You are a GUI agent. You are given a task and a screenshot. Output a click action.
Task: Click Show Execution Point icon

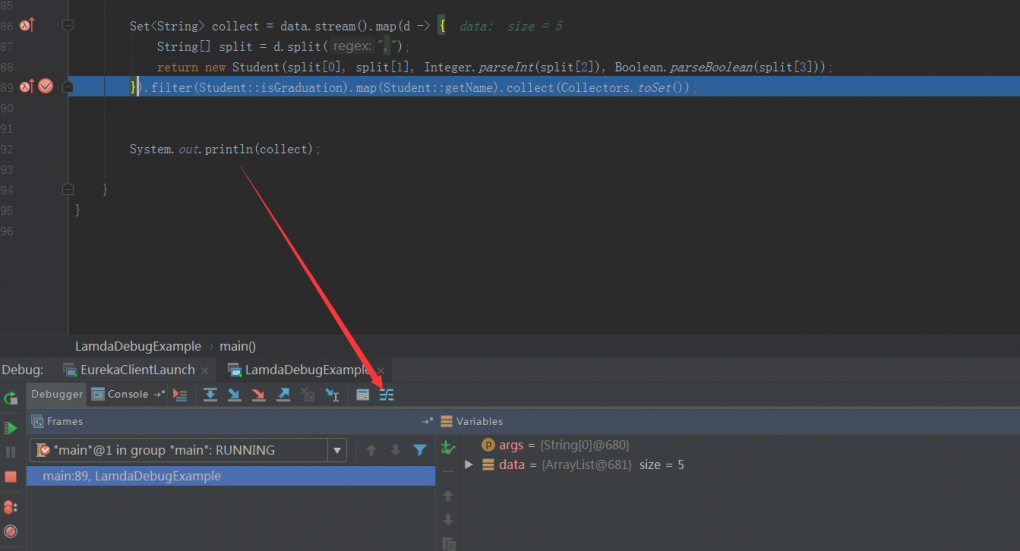click(x=180, y=395)
